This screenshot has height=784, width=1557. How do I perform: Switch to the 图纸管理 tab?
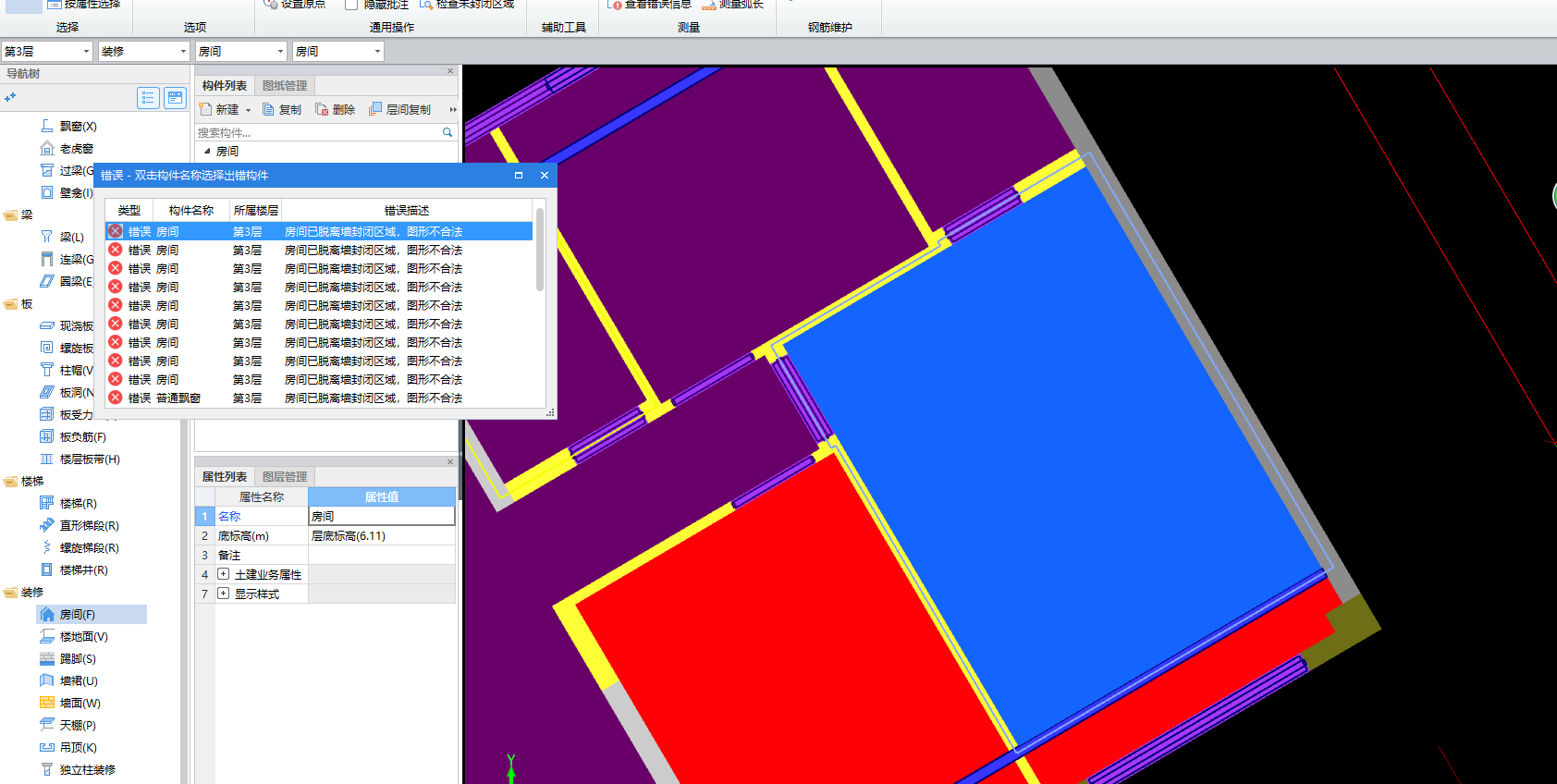[x=285, y=86]
